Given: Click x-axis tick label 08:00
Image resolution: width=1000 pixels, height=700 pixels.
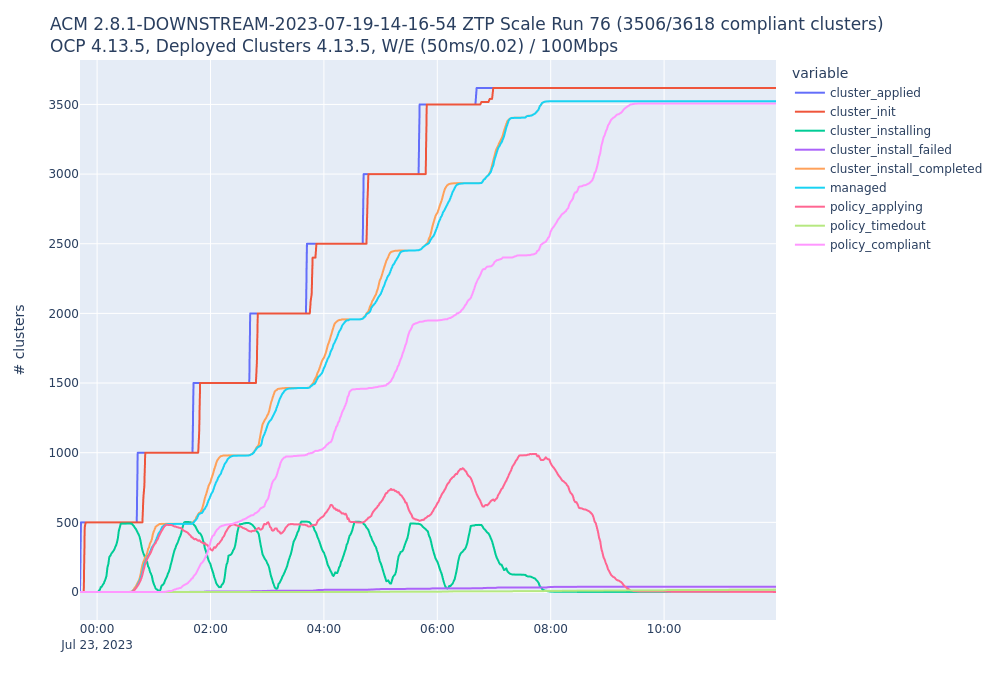Looking at the screenshot, I should pos(551,629).
